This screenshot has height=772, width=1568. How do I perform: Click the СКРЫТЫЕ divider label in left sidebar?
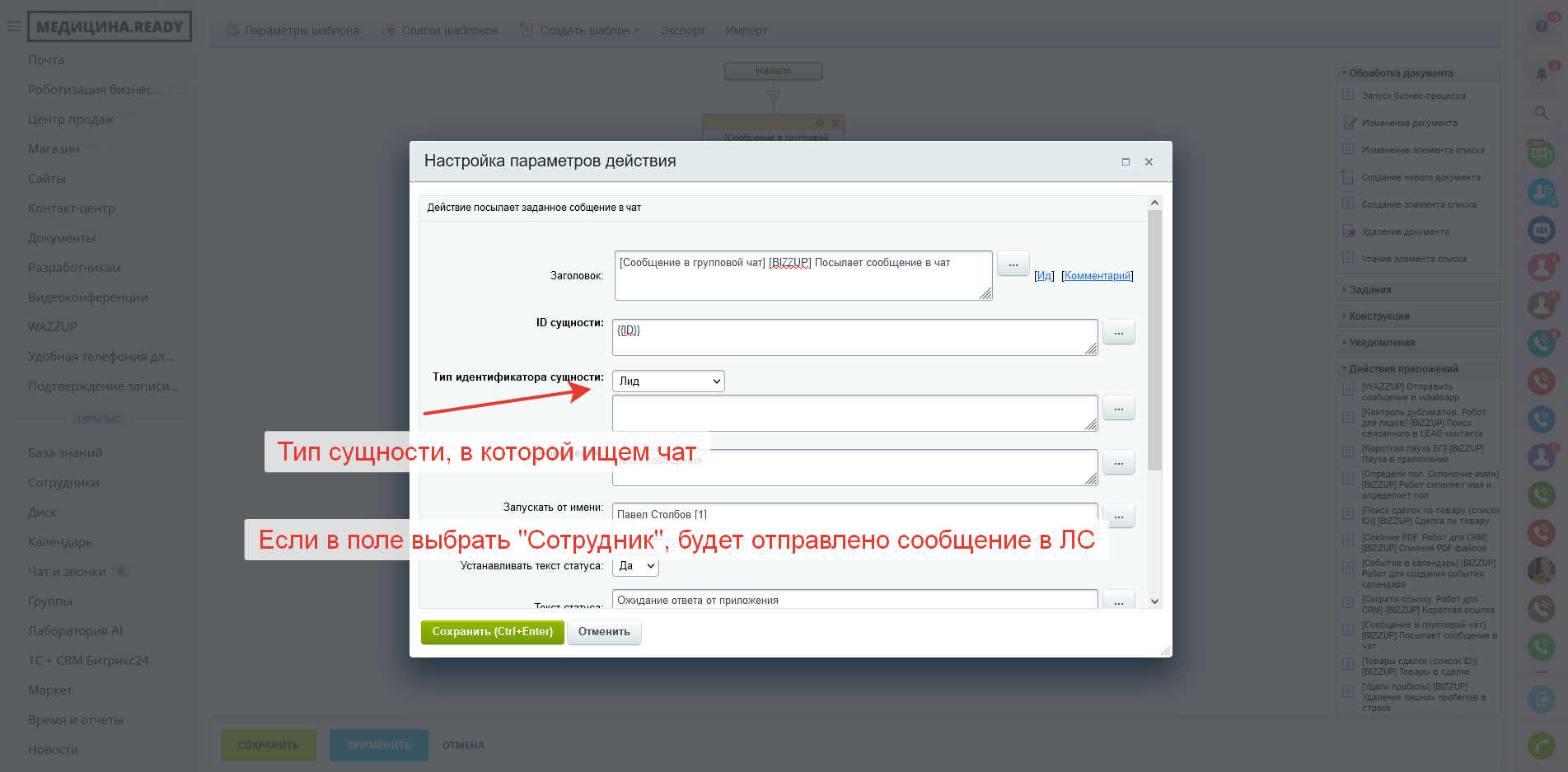click(99, 419)
